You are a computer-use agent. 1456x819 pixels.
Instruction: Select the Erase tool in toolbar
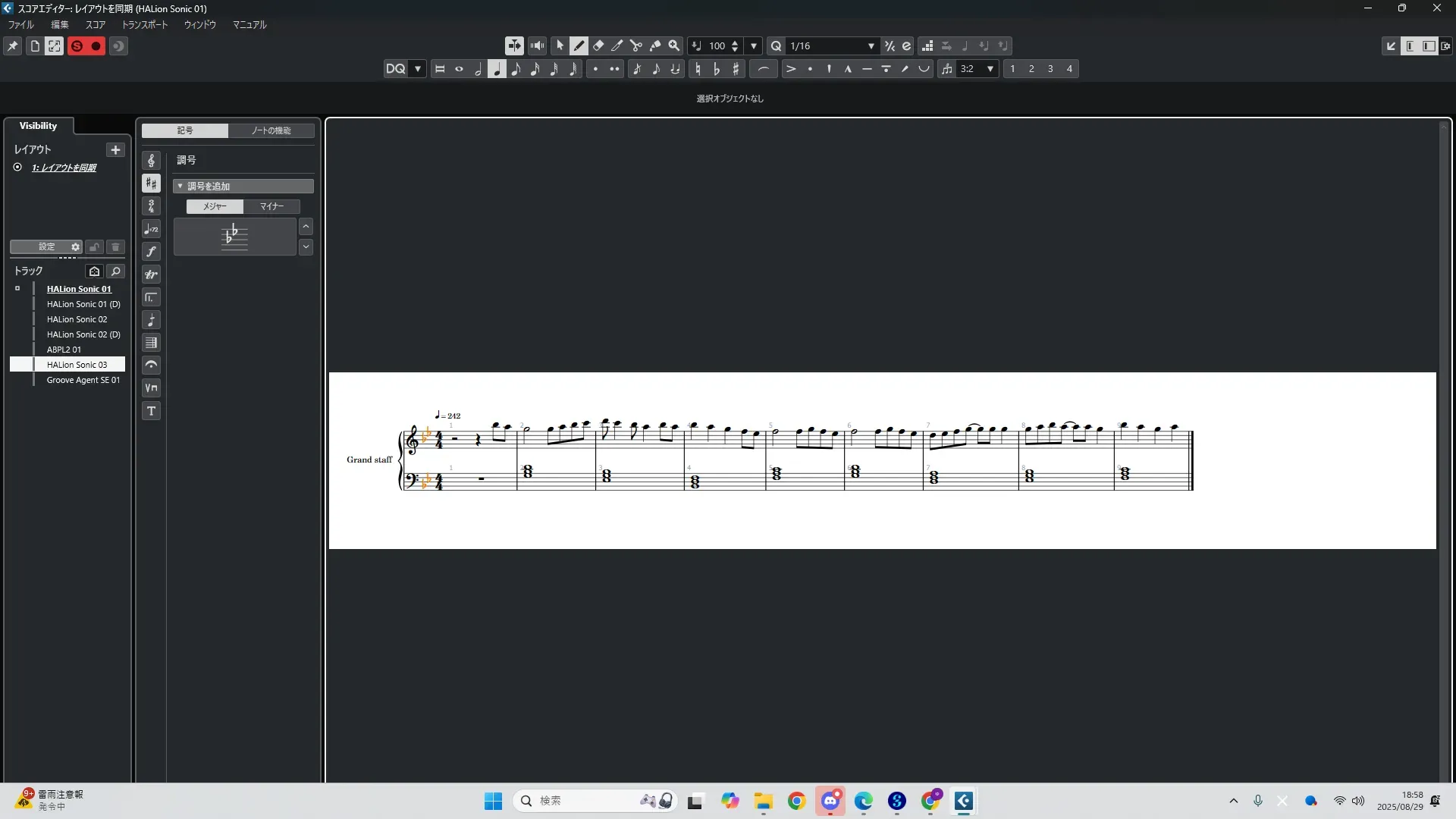coord(598,46)
